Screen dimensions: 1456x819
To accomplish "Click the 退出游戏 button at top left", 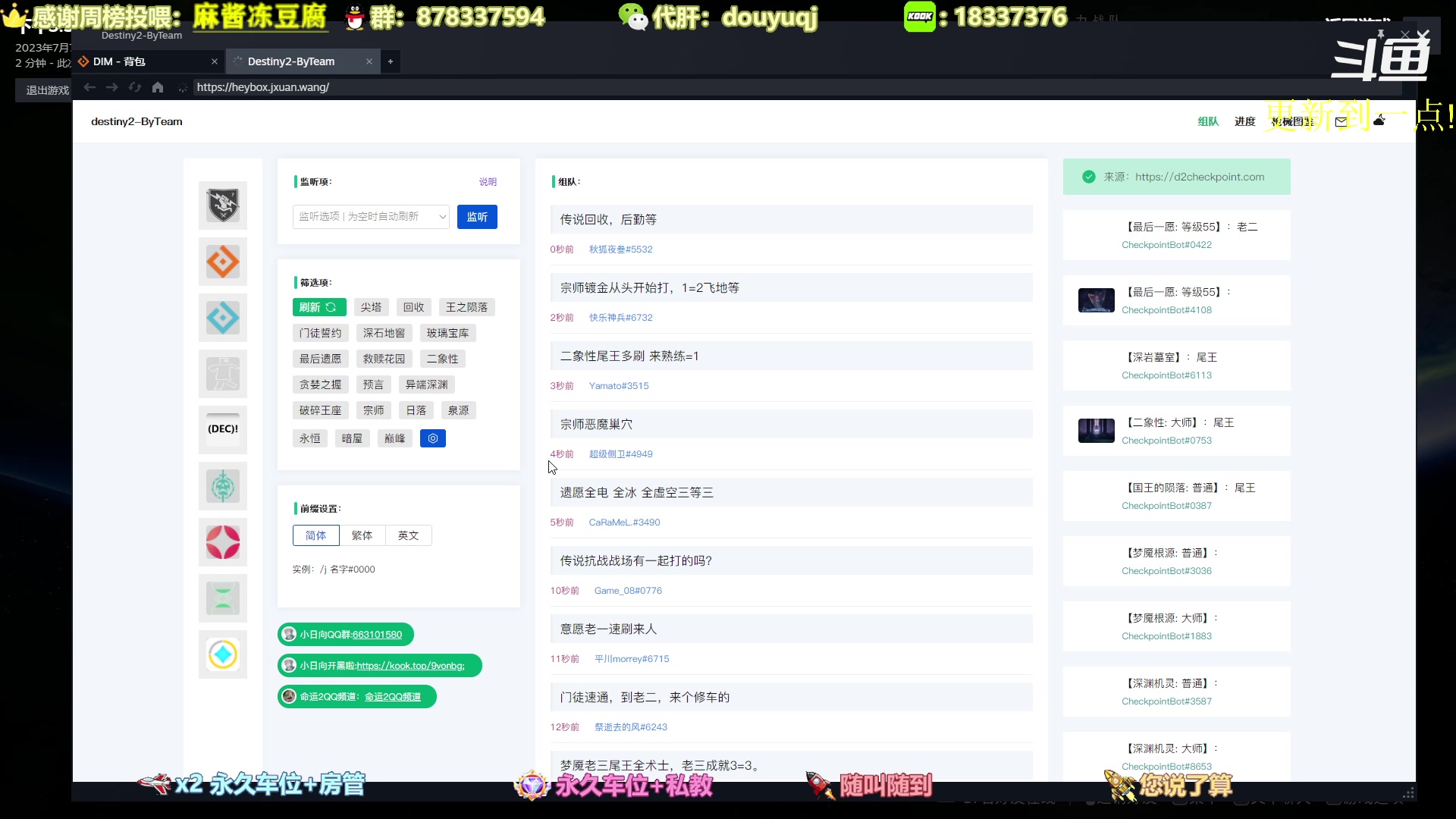I will click(x=45, y=90).
